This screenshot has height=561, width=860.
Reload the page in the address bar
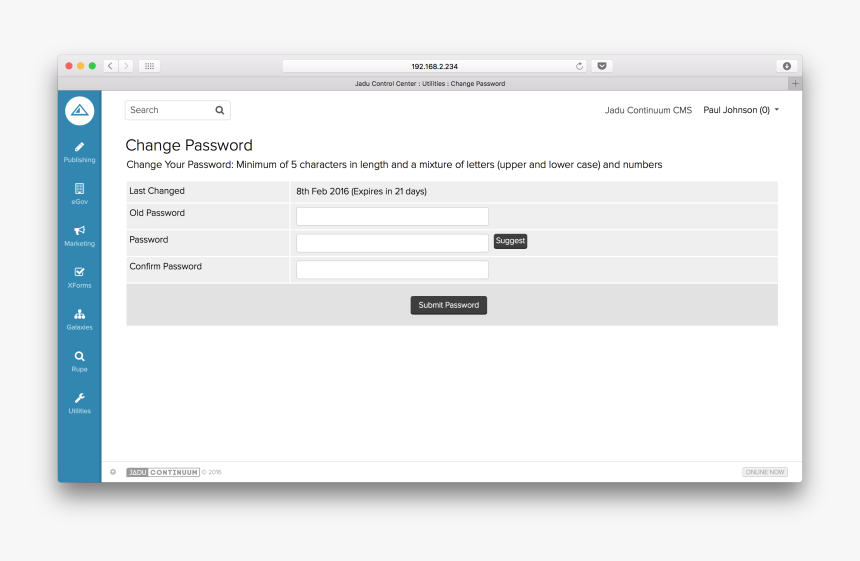579,66
